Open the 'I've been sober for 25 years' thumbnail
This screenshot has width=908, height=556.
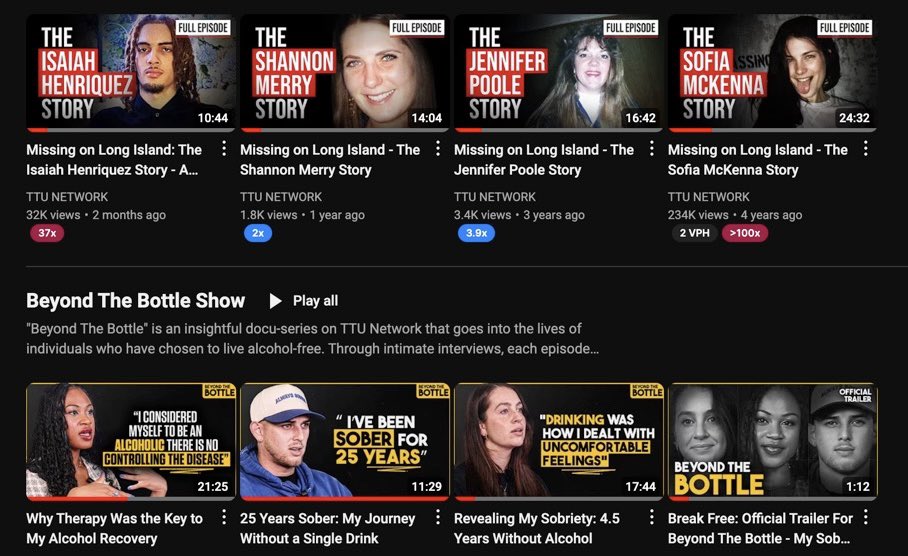pyautogui.click(x=345, y=441)
